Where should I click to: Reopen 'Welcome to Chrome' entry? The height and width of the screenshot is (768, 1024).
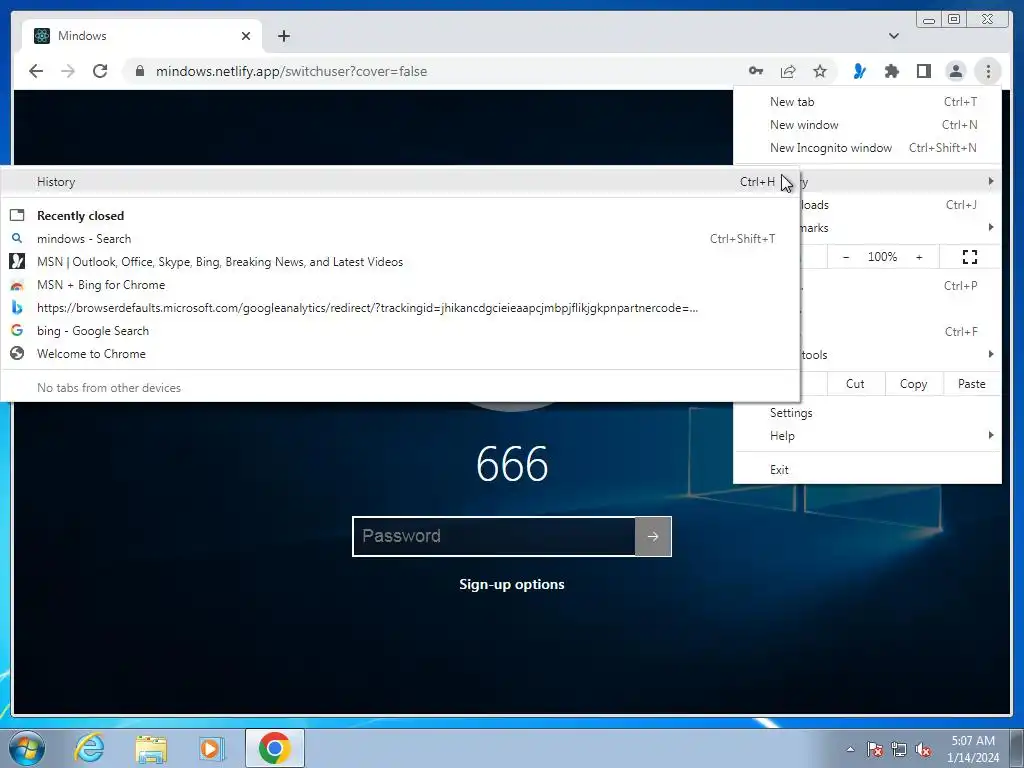point(400,353)
